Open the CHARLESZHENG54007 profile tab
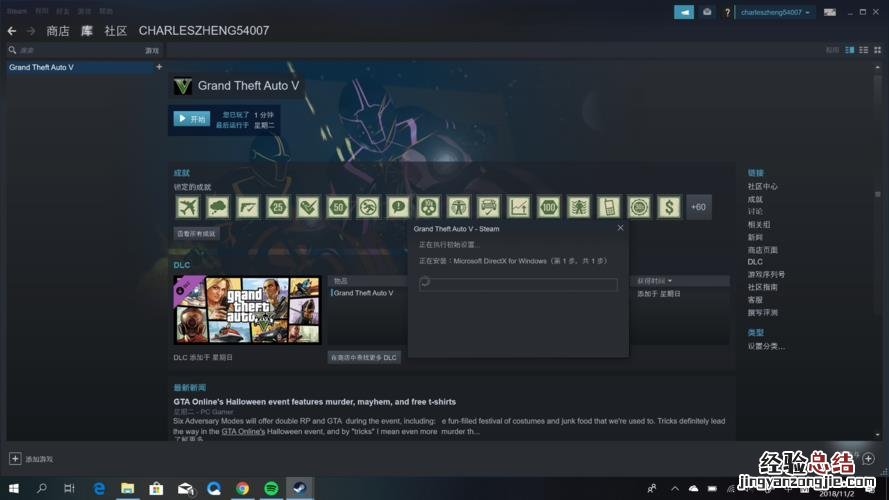 (x=204, y=31)
